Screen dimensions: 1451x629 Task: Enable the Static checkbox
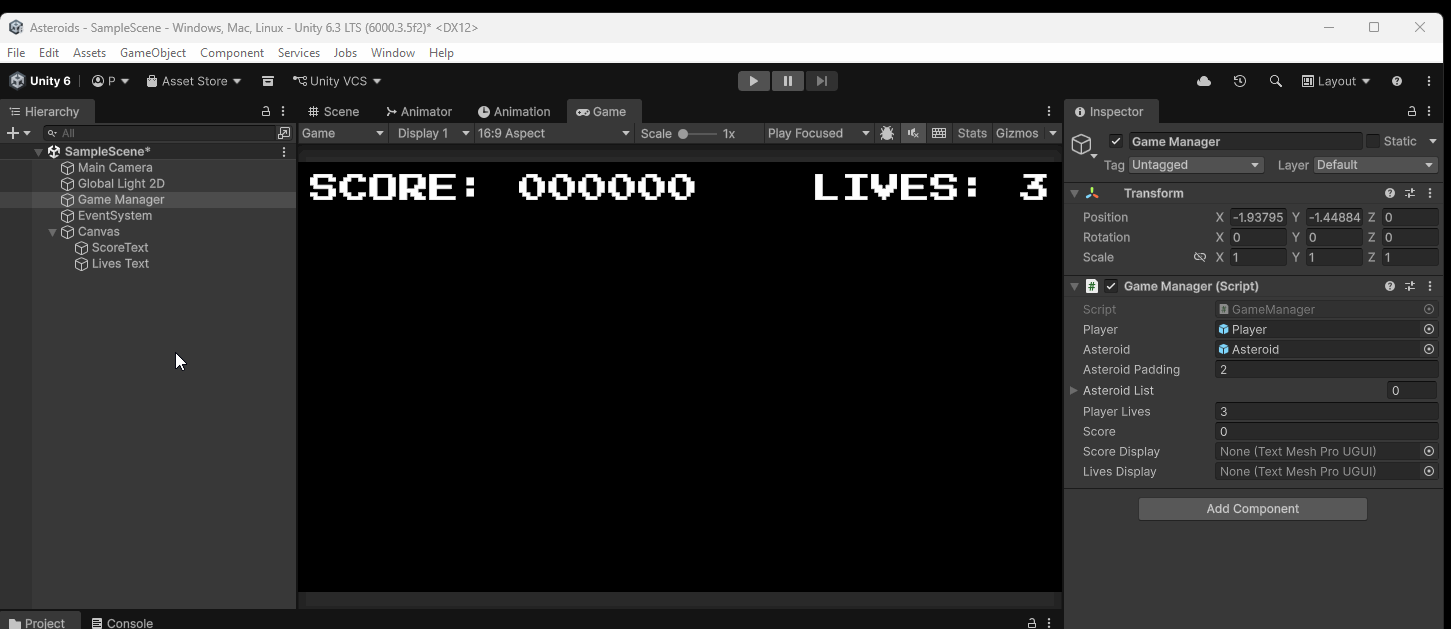pyautogui.click(x=1373, y=142)
